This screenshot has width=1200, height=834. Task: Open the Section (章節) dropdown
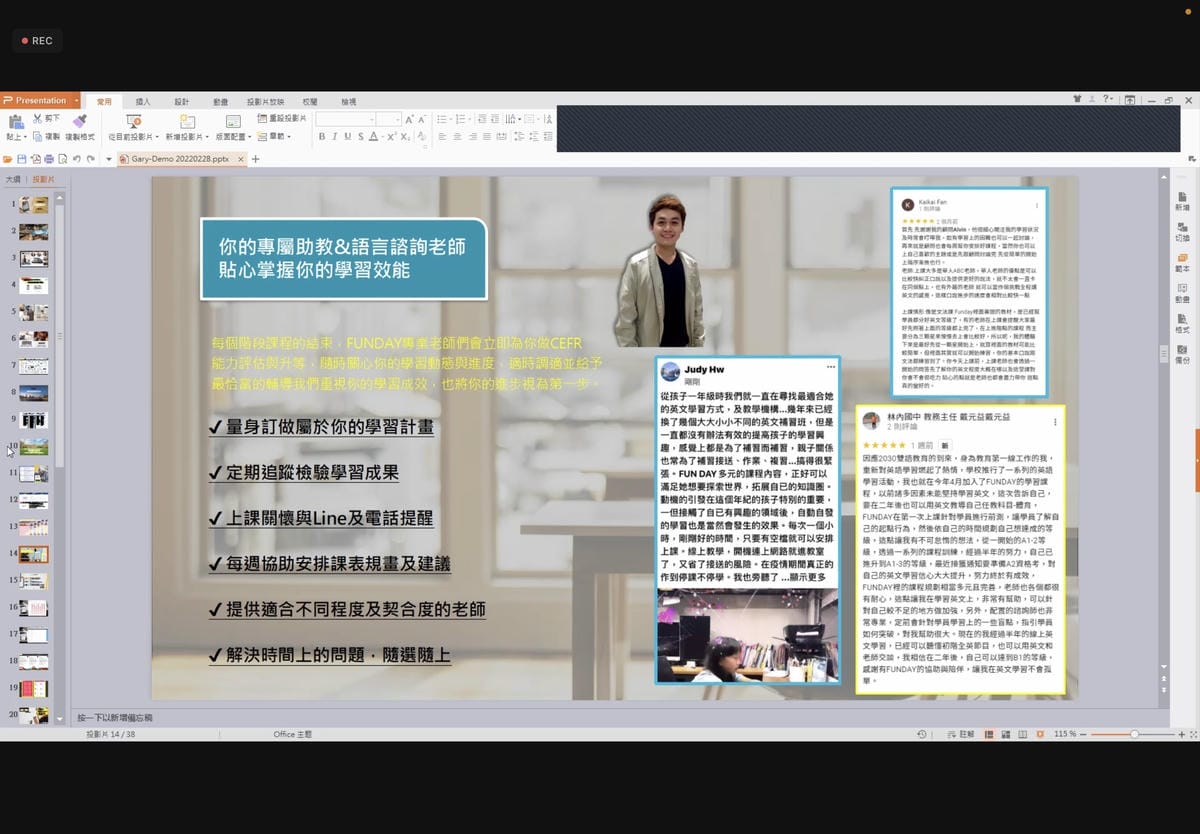pos(274,136)
